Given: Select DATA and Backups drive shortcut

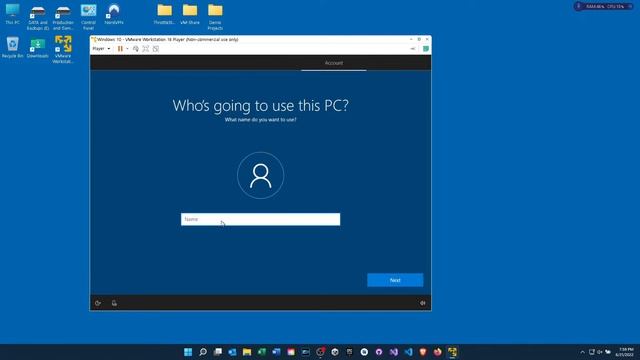Looking at the screenshot, I should 38,17.
